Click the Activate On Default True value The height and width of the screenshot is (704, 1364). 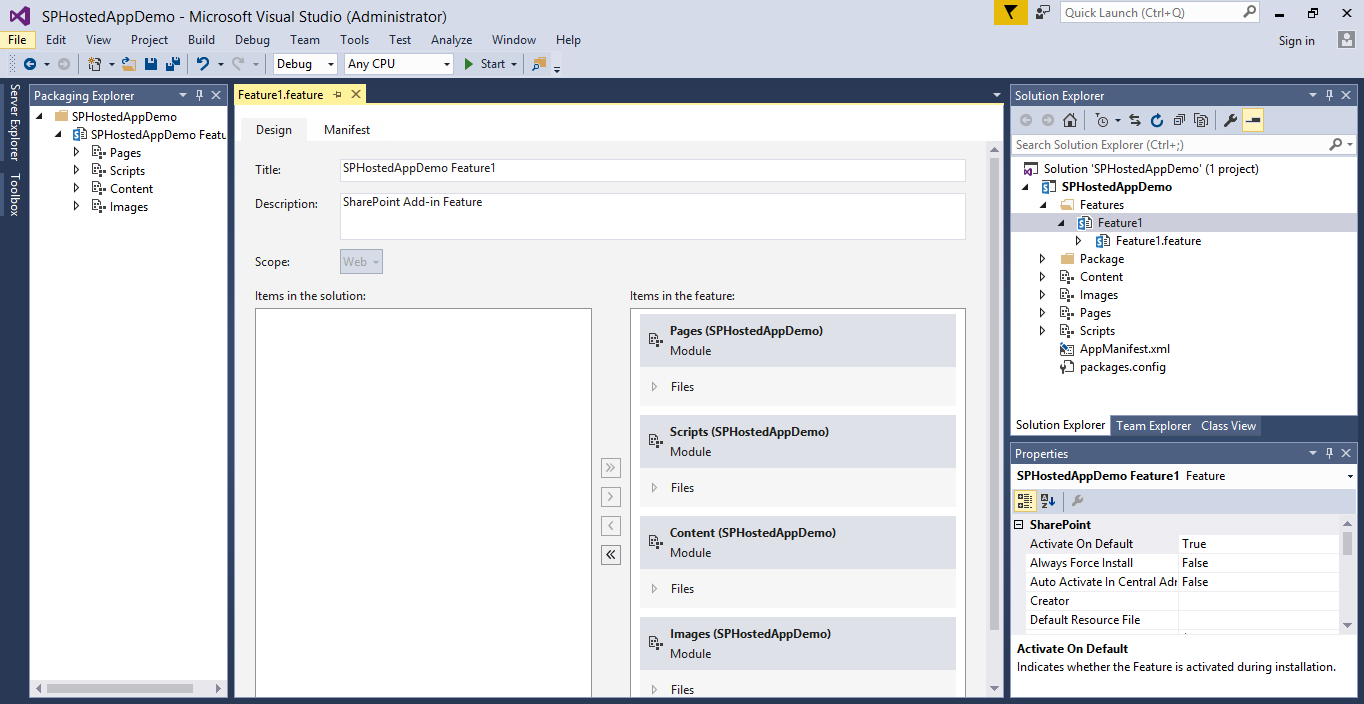pos(1258,544)
